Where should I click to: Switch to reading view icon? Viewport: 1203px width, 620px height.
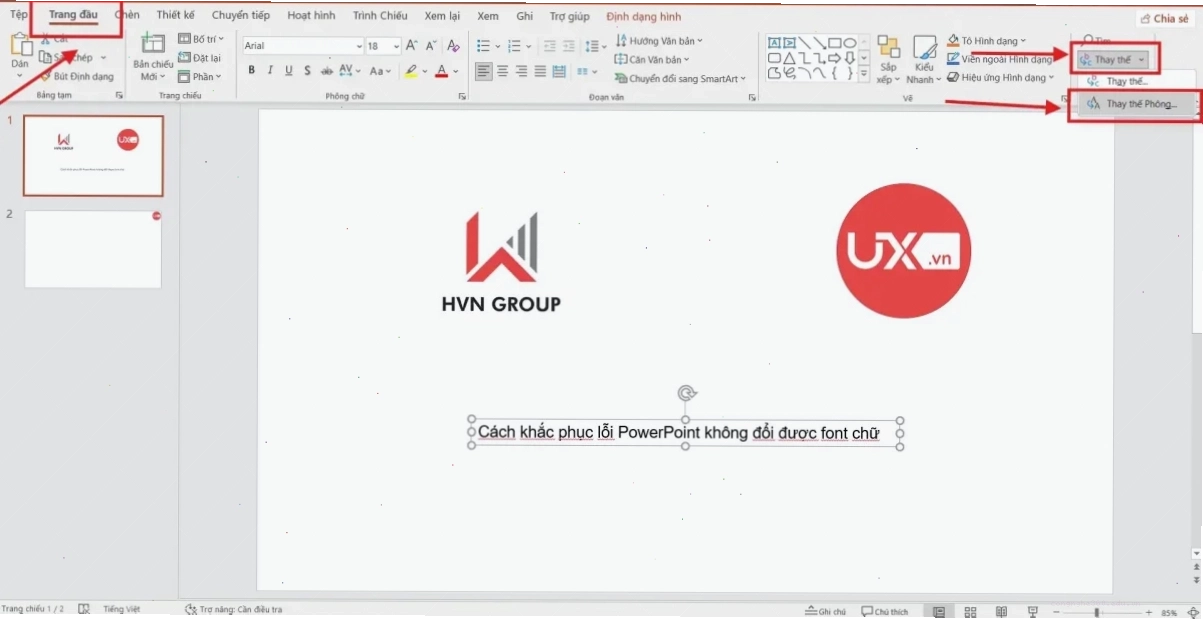(1001, 611)
